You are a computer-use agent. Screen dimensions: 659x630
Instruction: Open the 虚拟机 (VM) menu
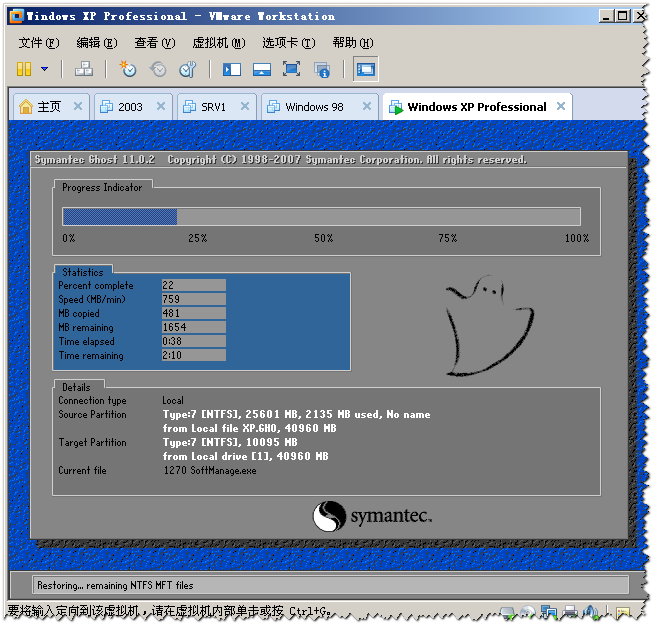pyautogui.click(x=217, y=43)
